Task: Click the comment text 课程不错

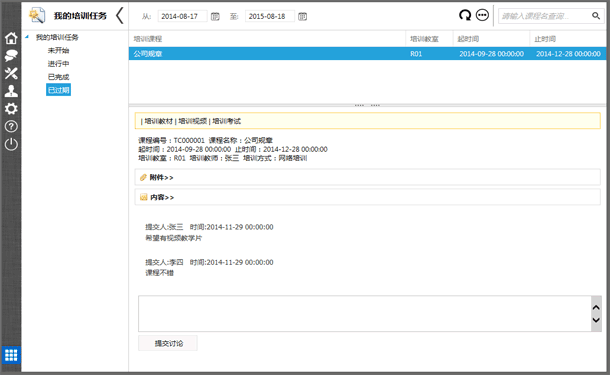Action: coord(160,273)
